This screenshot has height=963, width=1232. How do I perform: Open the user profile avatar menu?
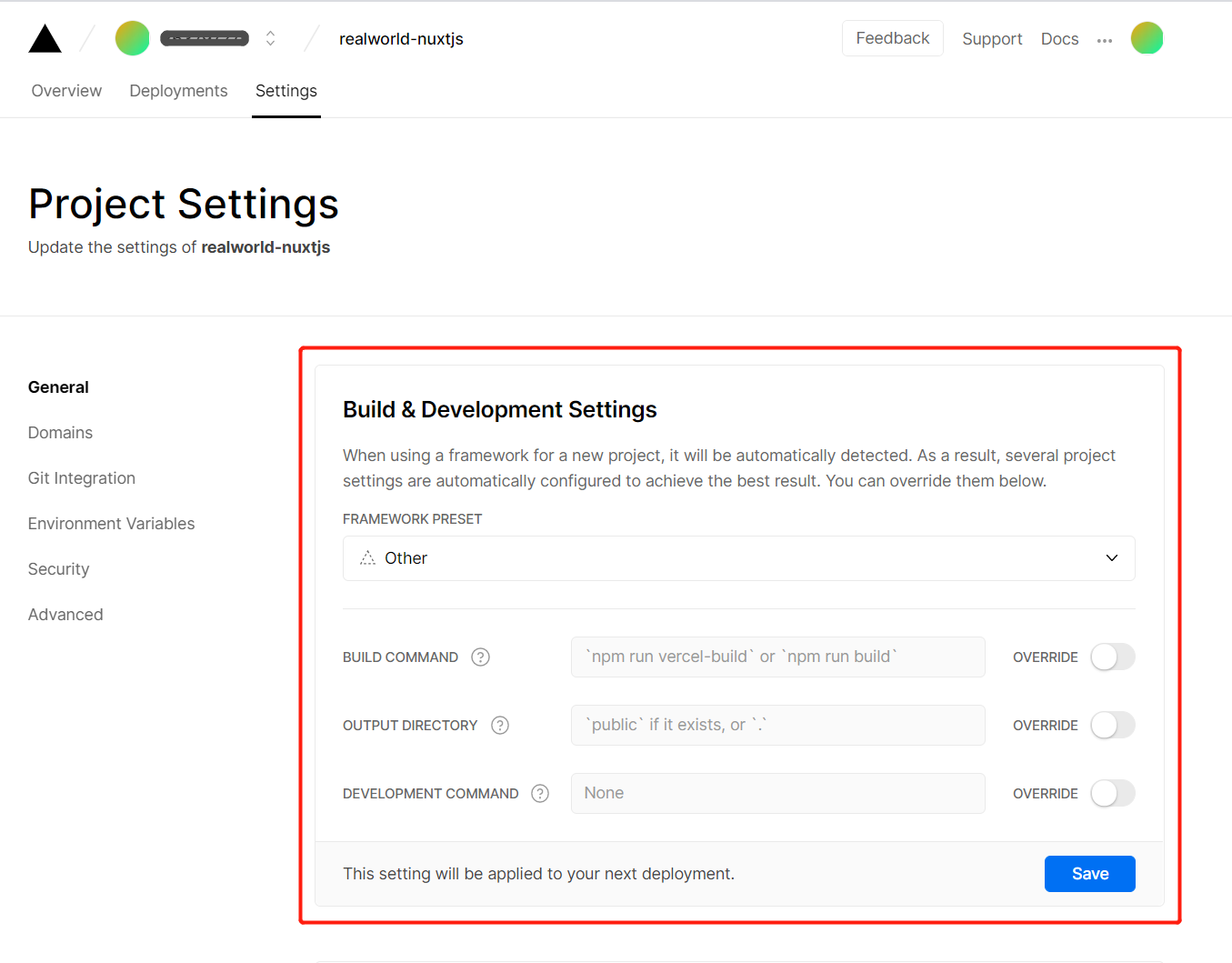1147,38
